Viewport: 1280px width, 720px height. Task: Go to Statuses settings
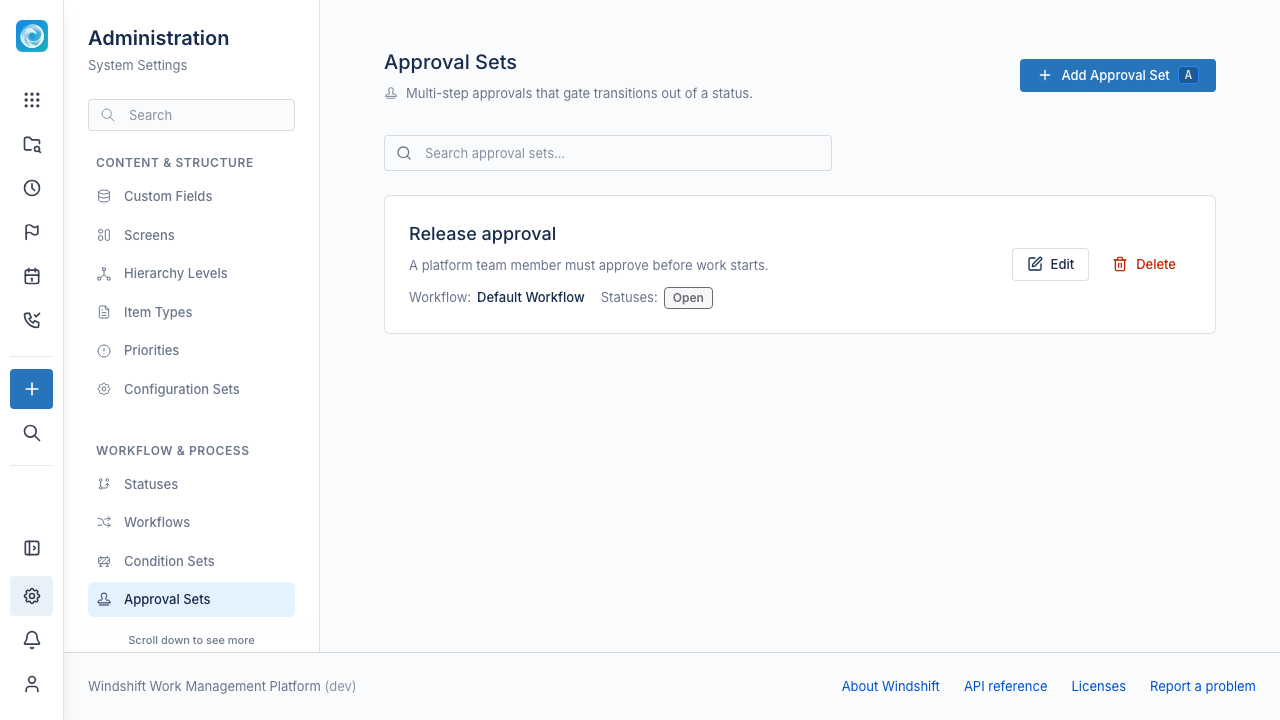[191, 484]
